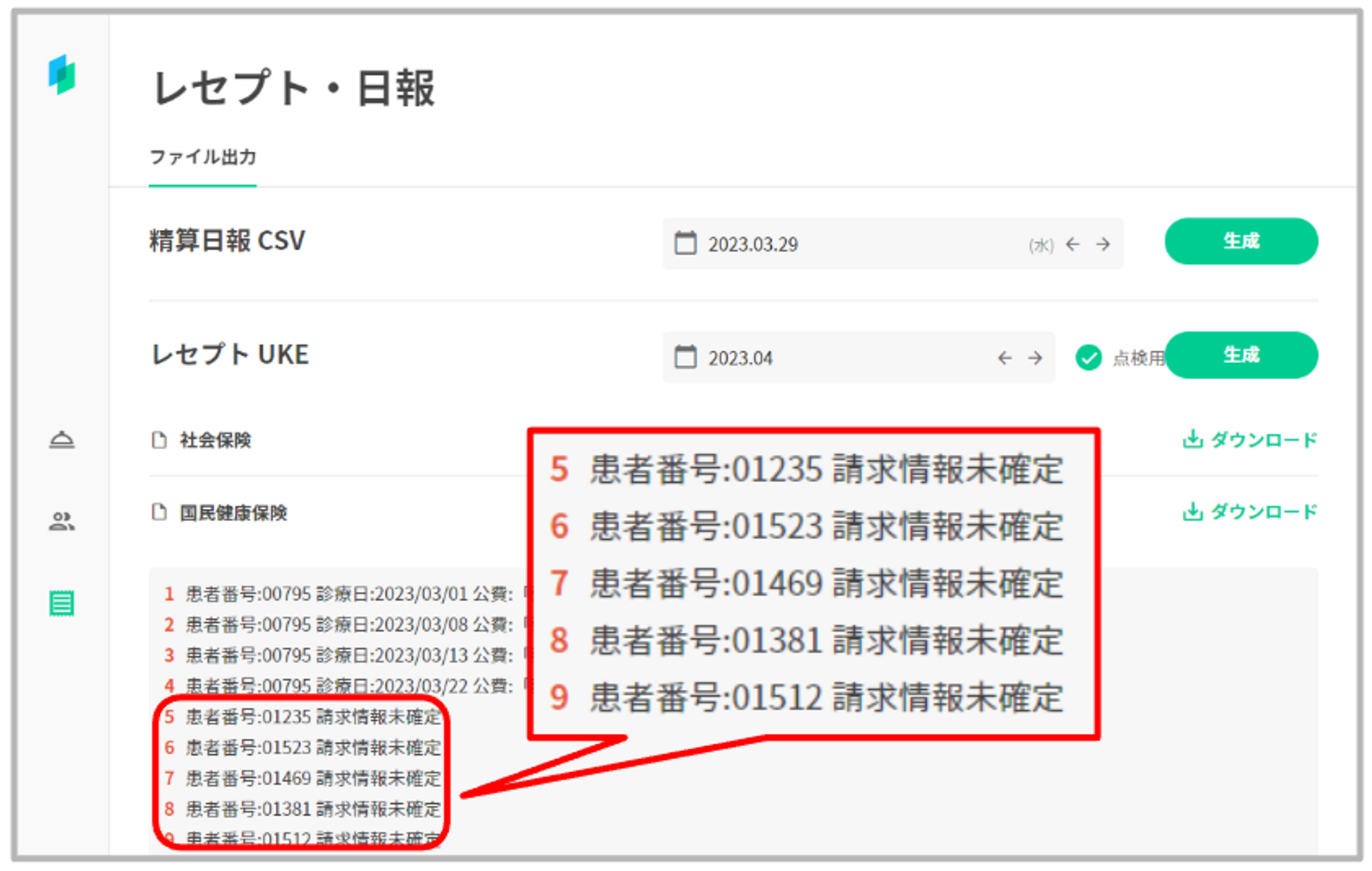Image resolution: width=1372 pixels, height=871 pixels.
Task: Toggle the 点検用 checkbox
Action: click(x=1089, y=357)
